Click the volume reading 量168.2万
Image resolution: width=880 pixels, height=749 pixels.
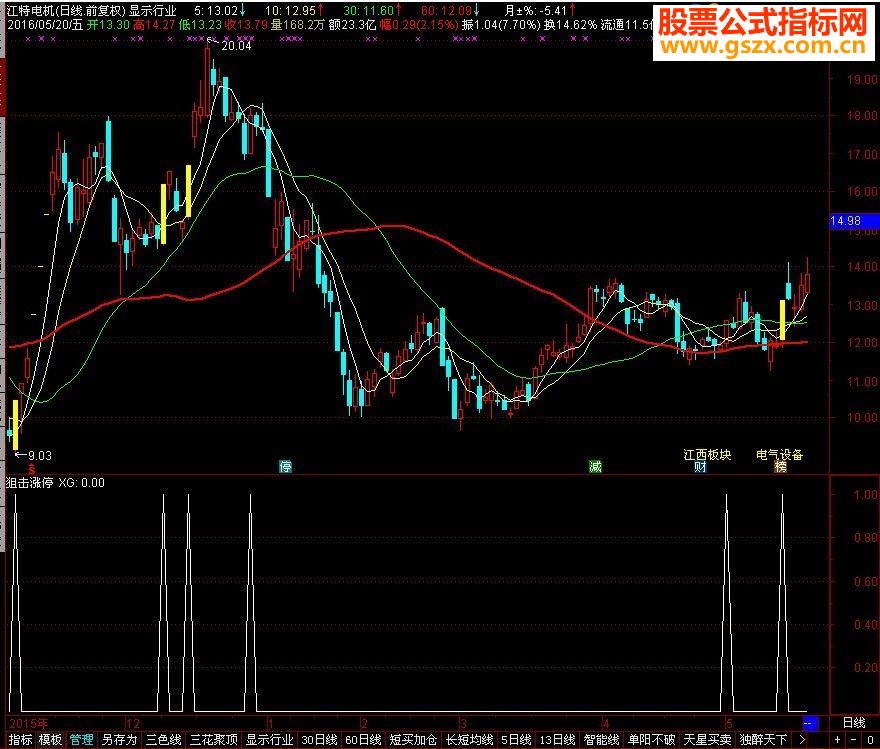click(297, 25)
